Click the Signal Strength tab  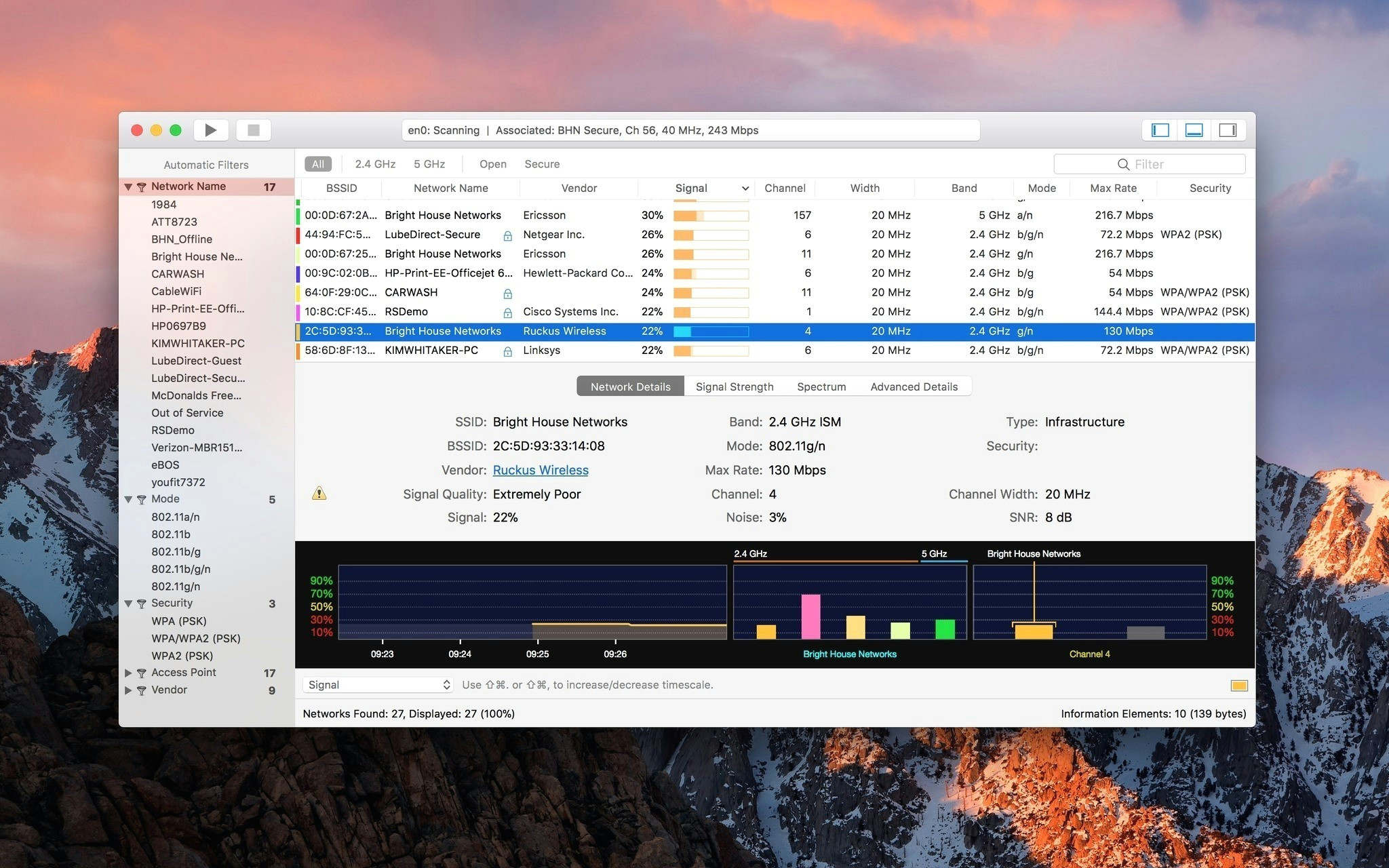pyautogui.click(x=735, y=386)
